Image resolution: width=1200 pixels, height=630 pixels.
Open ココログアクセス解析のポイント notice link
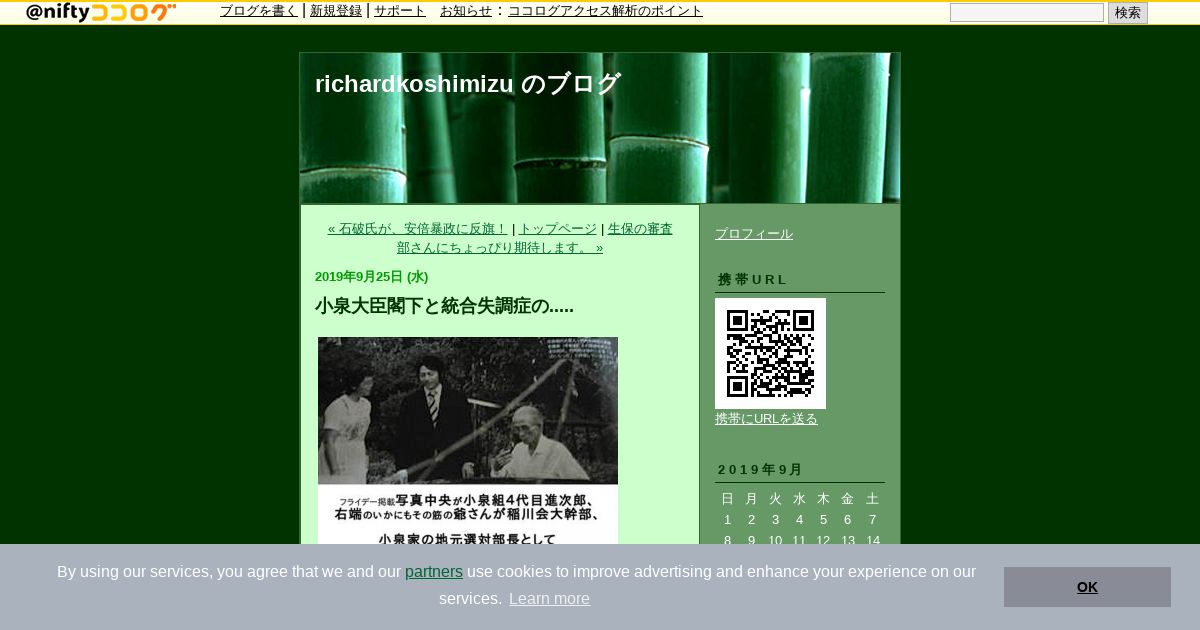[x=605, y=11]
